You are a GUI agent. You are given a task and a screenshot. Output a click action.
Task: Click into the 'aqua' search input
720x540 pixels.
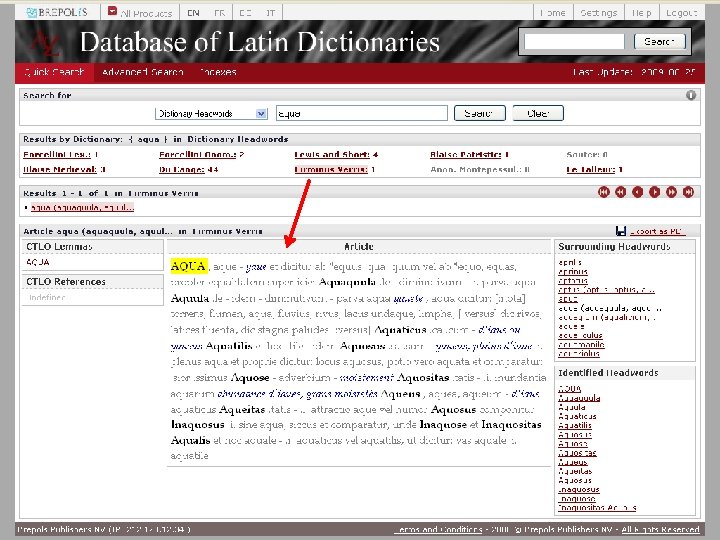tap(362, 113)
